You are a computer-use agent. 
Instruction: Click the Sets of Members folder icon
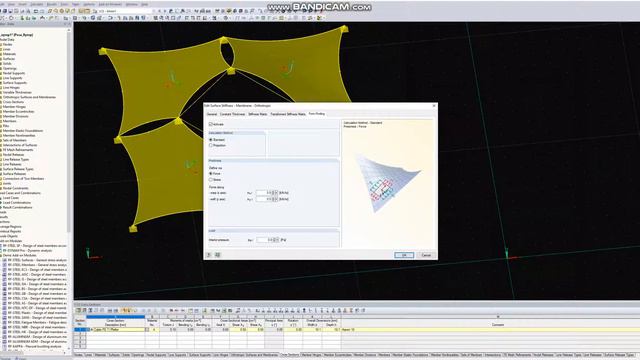pos(1,140)
